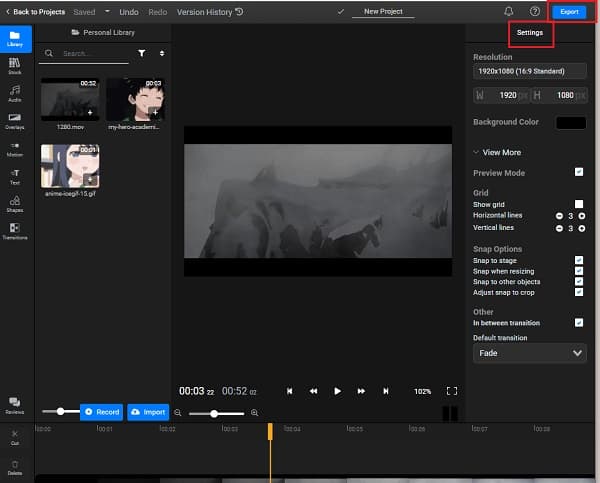Viewport: 600px width, 483px height.
Task: Open the Overlays panel
Action: click(x=15, y=121)
